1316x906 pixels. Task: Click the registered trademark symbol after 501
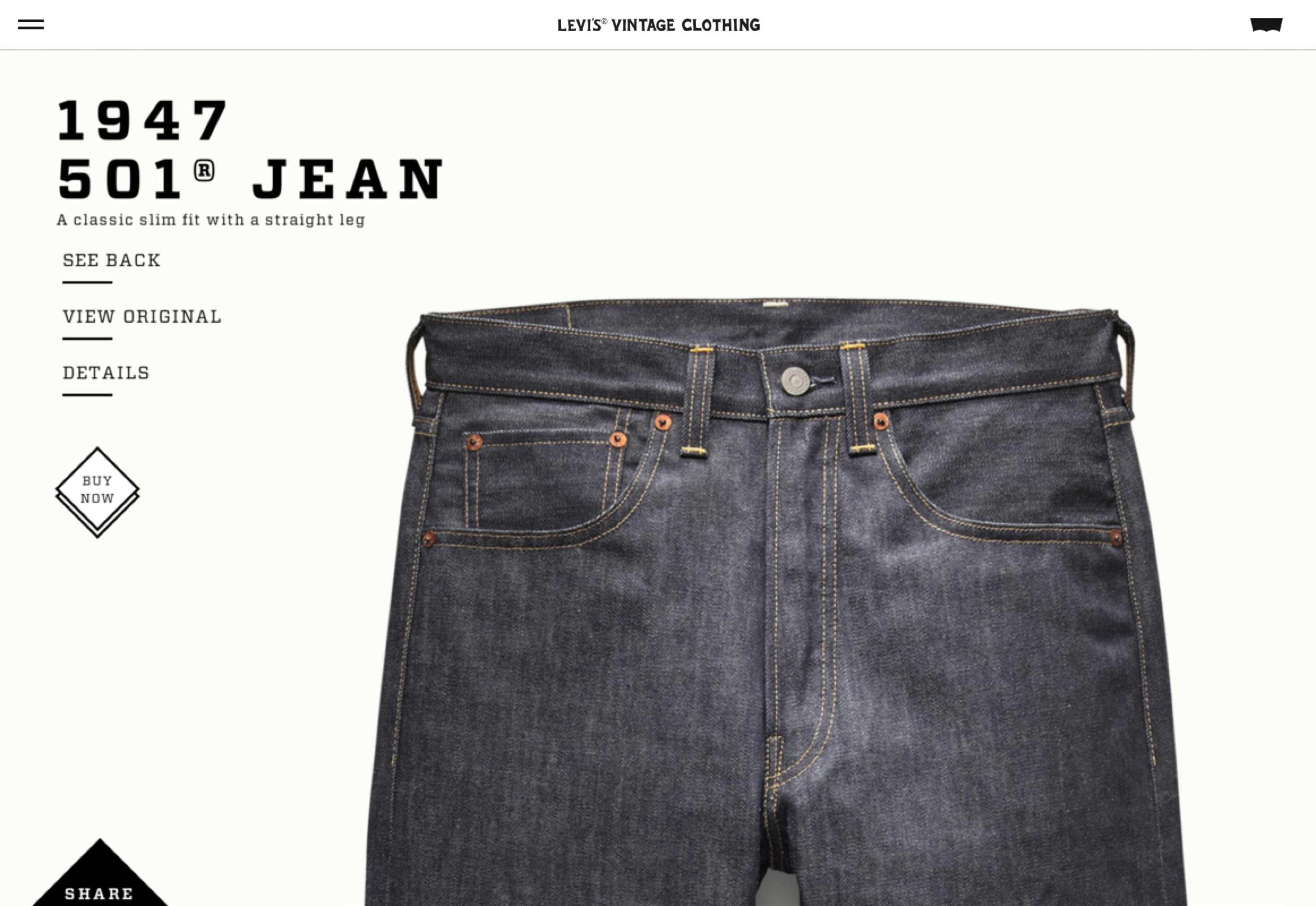click(204, 170)
